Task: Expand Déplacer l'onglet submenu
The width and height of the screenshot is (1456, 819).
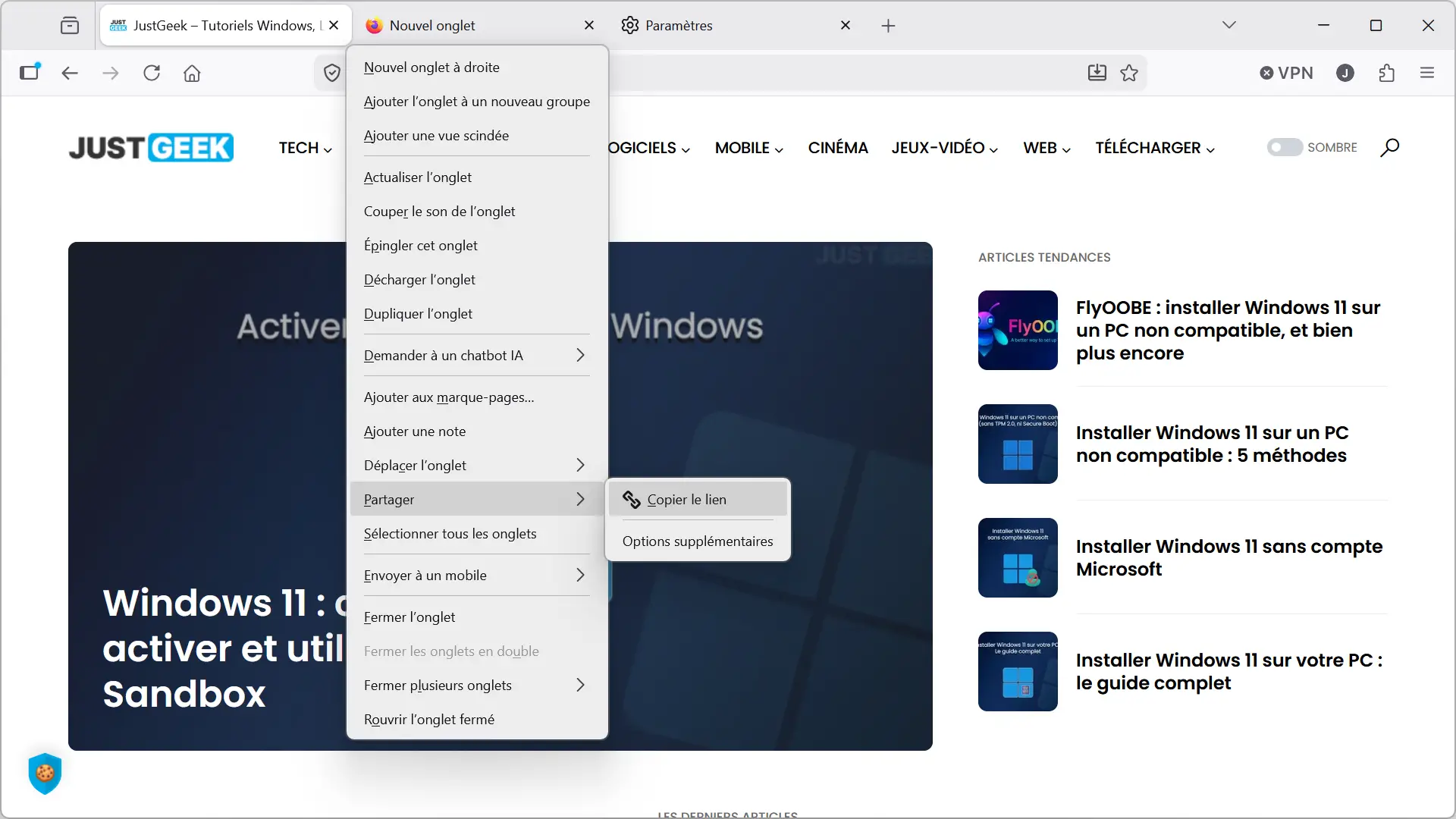Action: point(477,465)
